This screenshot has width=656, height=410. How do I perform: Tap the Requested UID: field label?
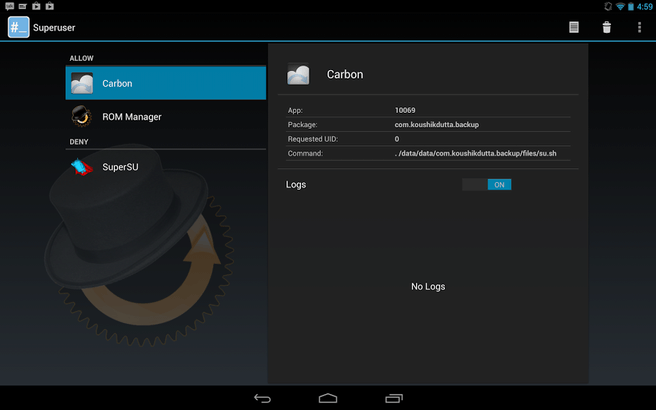(x=313, y=139)
